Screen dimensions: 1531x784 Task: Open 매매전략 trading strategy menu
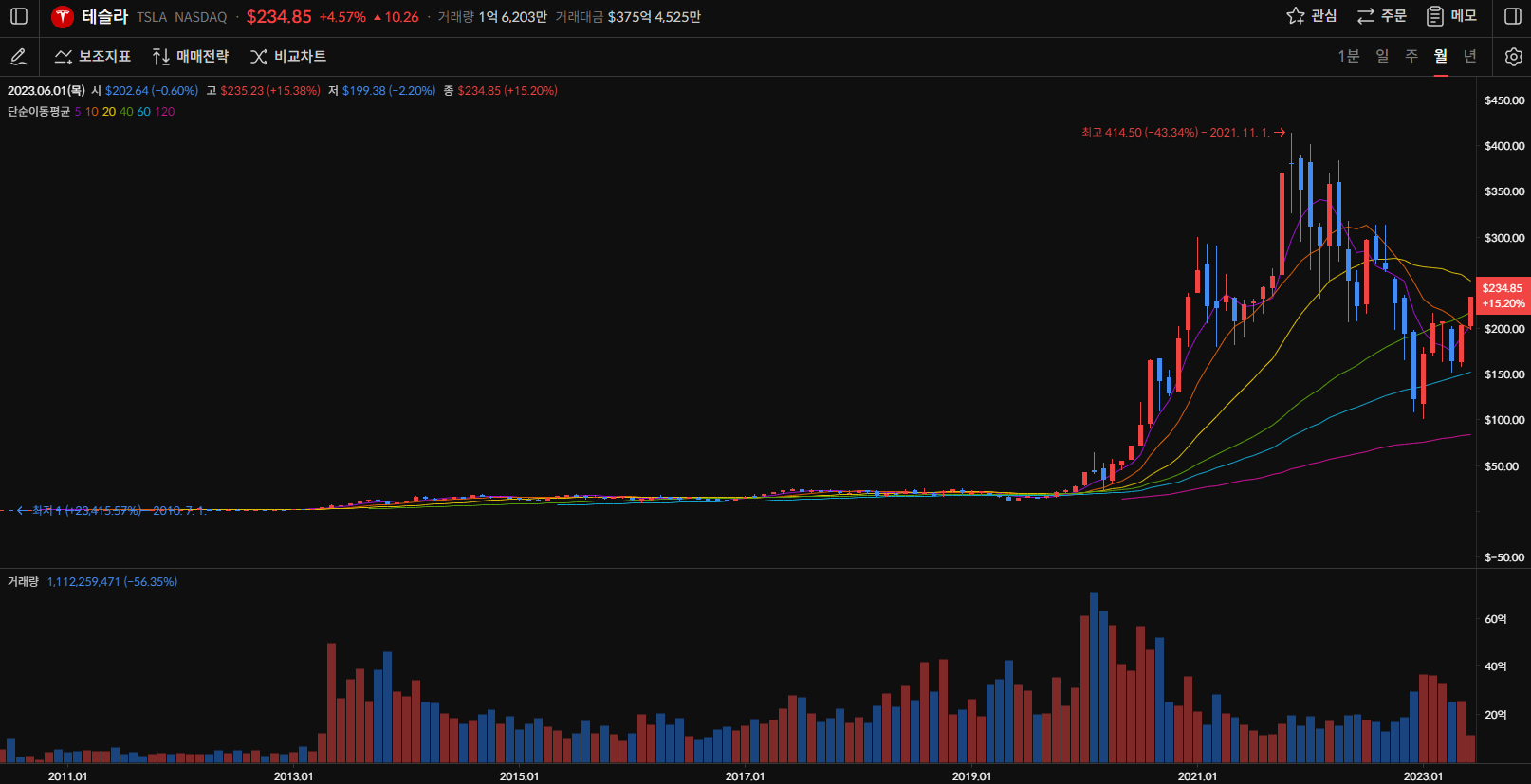[x=191, y=57]
